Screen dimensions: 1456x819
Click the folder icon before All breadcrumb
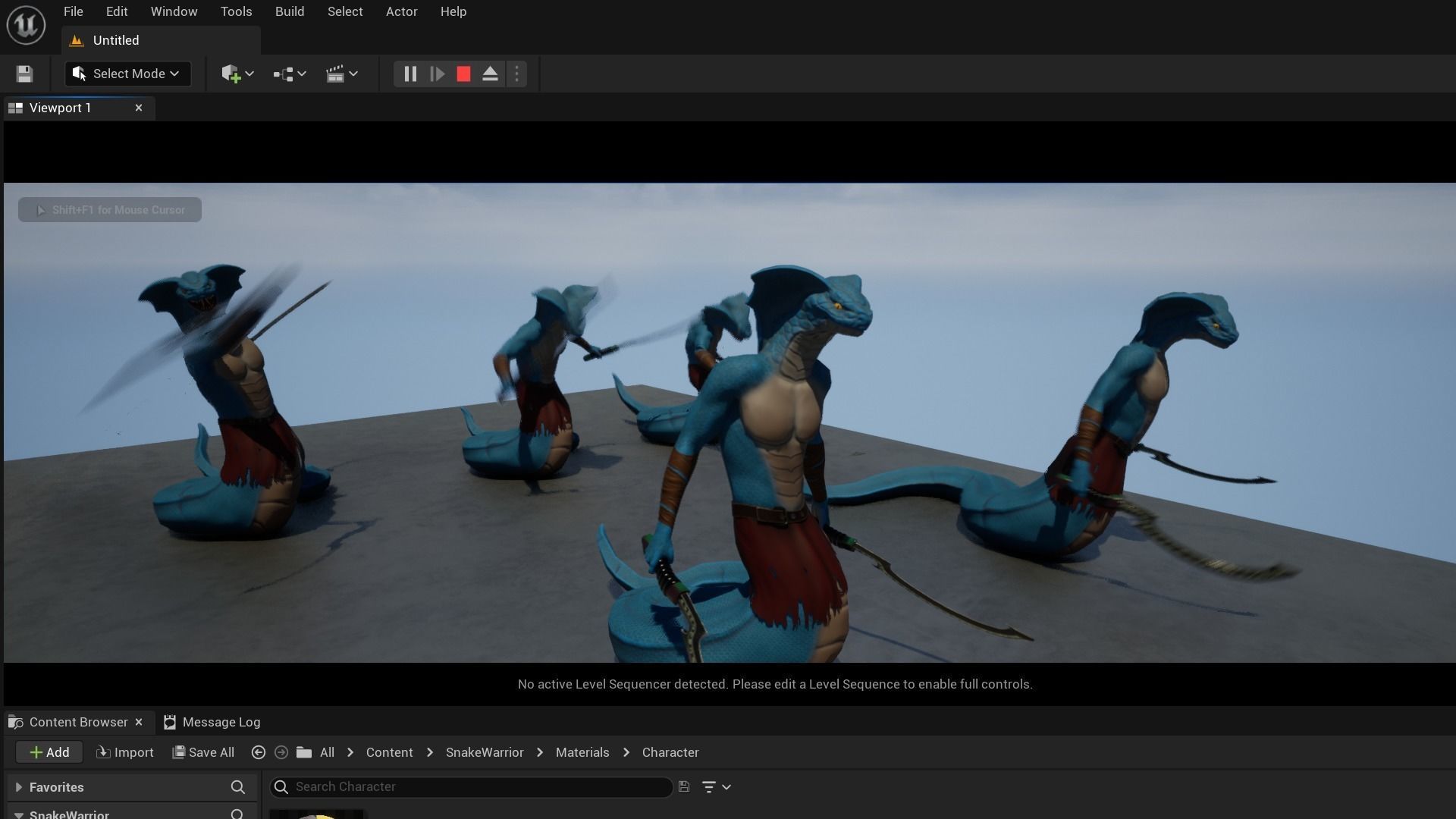tap(304, 752)
